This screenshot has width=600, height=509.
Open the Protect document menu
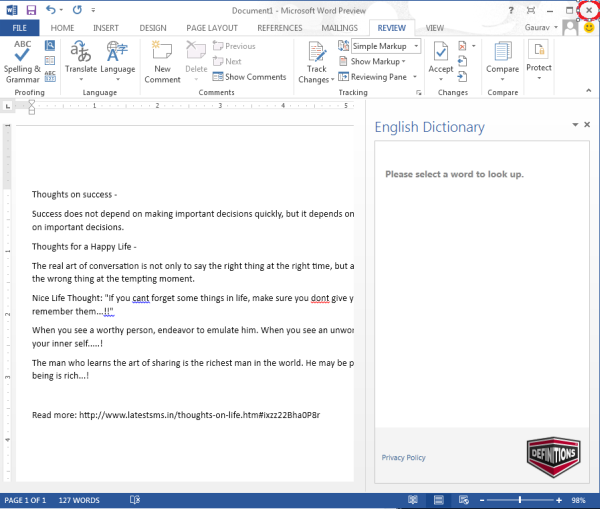pos(539,60)
